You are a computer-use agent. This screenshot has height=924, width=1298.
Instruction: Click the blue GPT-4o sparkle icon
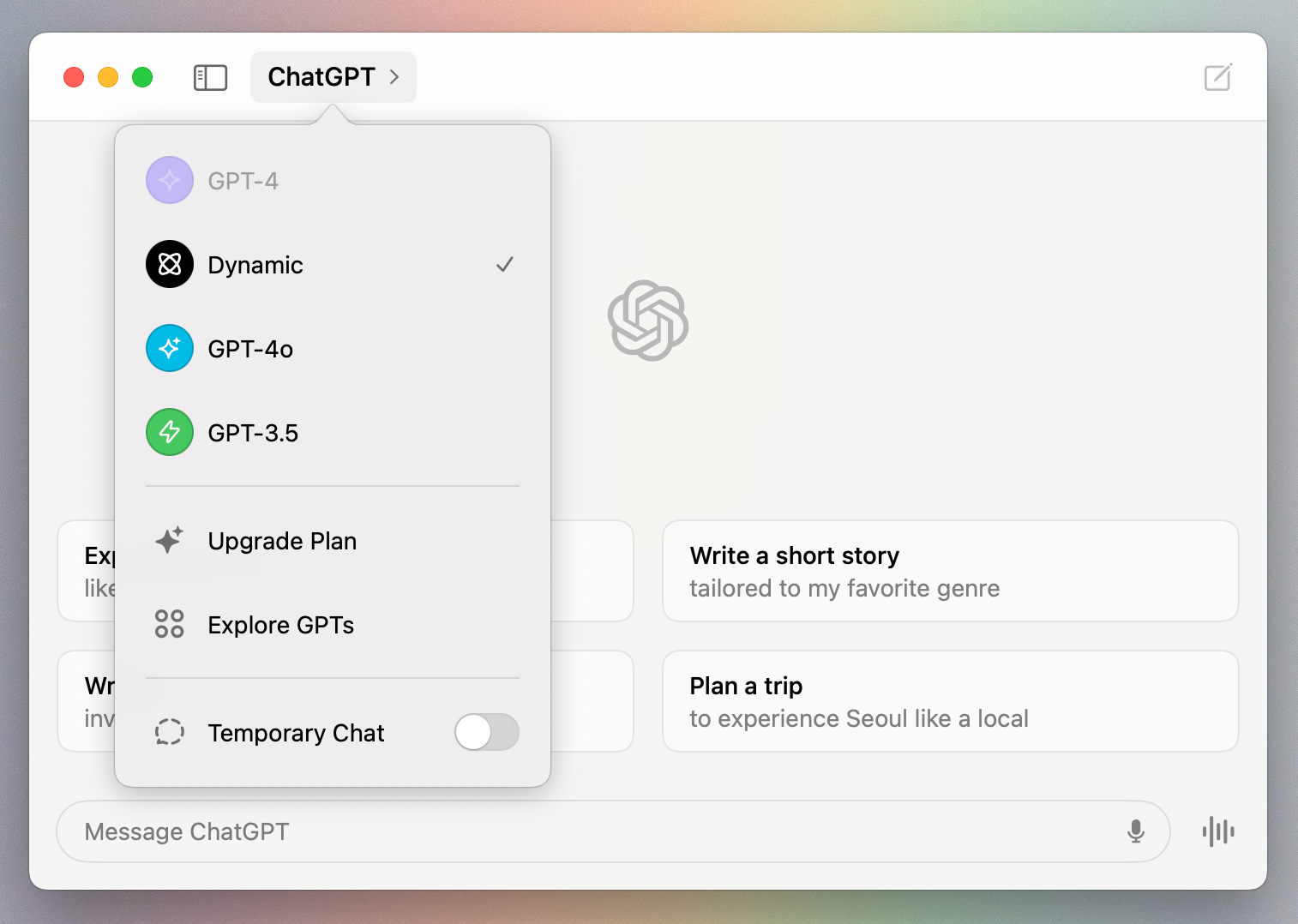[x=170, y=348]
